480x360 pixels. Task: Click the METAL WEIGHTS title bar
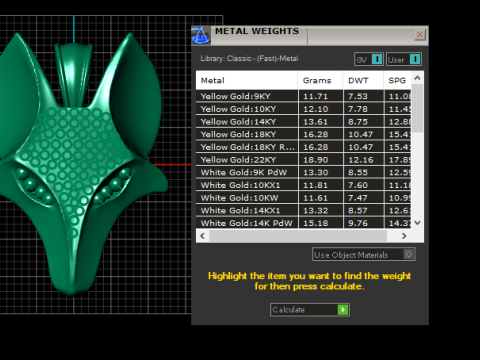tap(310, 35)
